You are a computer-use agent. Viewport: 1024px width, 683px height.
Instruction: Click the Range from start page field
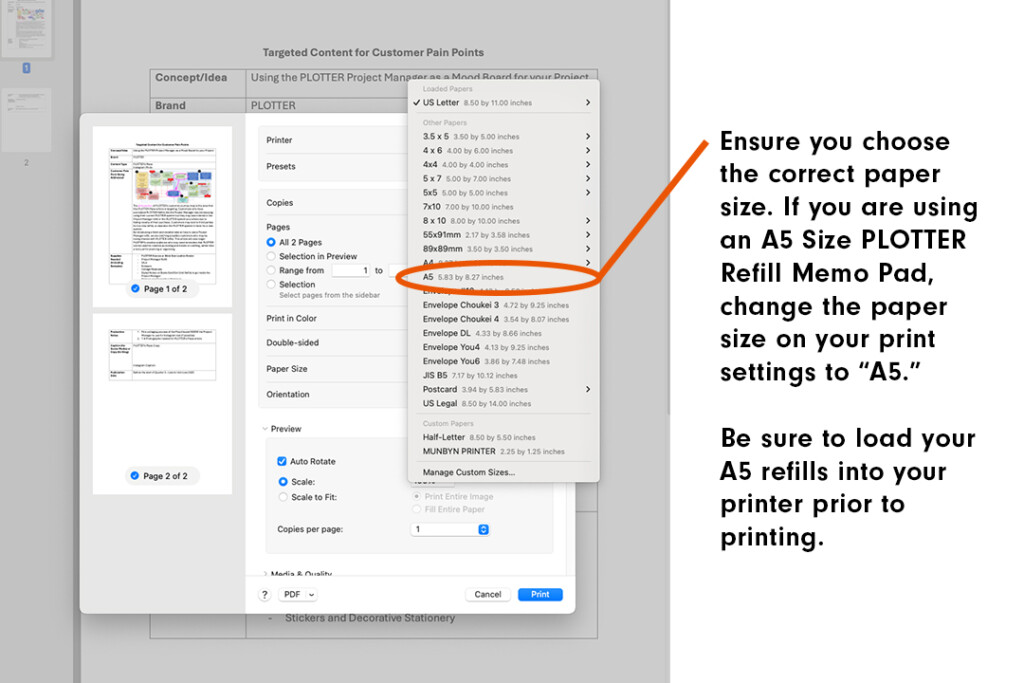click(351, 270)
